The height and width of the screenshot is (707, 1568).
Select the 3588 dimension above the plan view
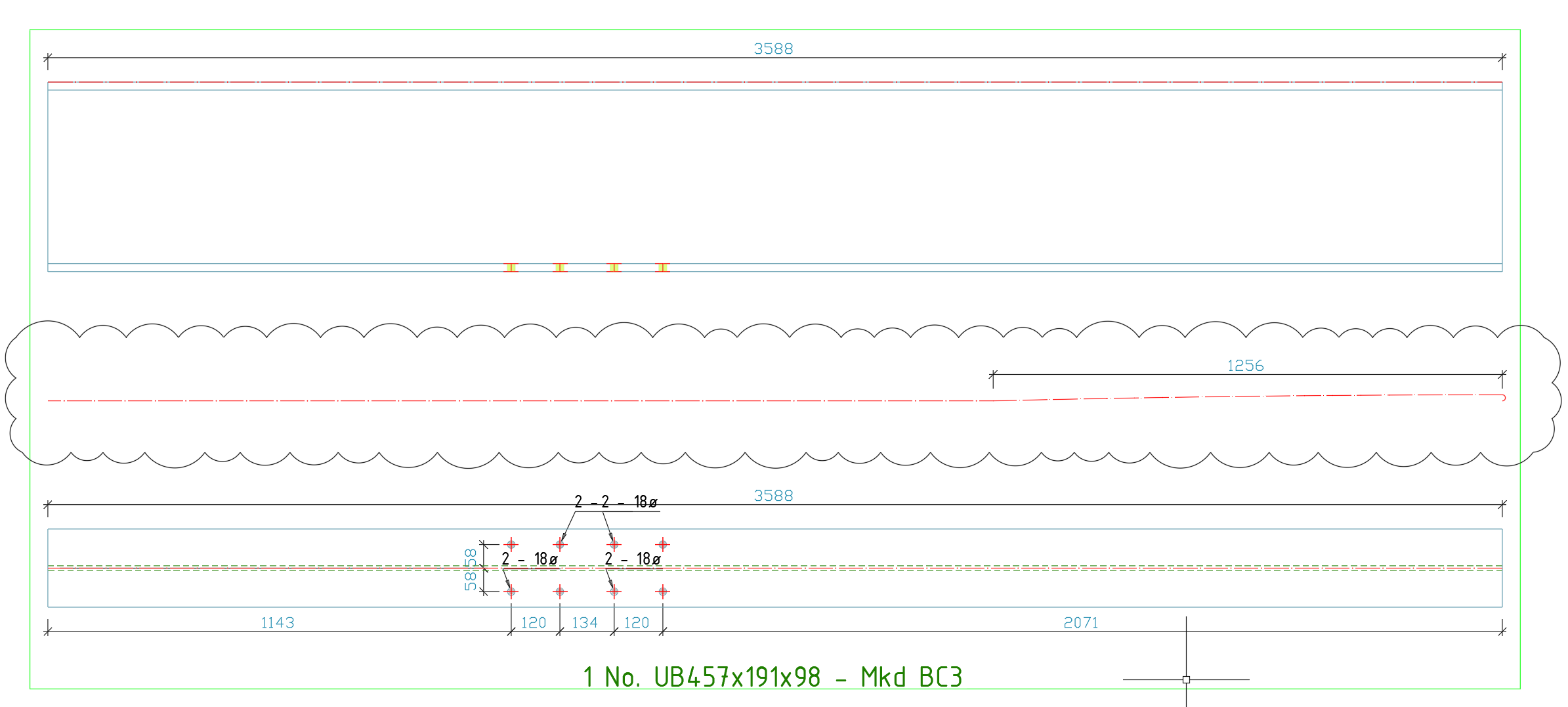point(773,496)
